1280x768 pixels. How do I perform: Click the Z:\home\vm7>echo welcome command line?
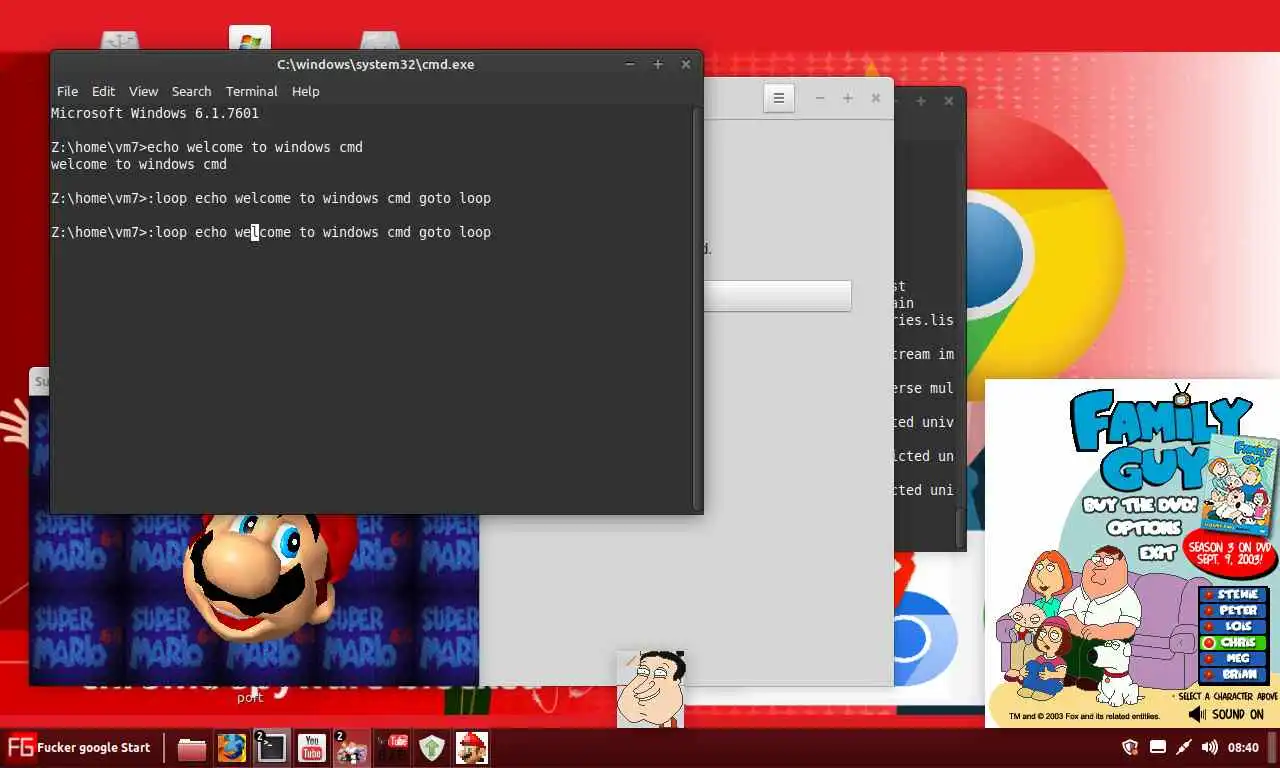[207, 147]
